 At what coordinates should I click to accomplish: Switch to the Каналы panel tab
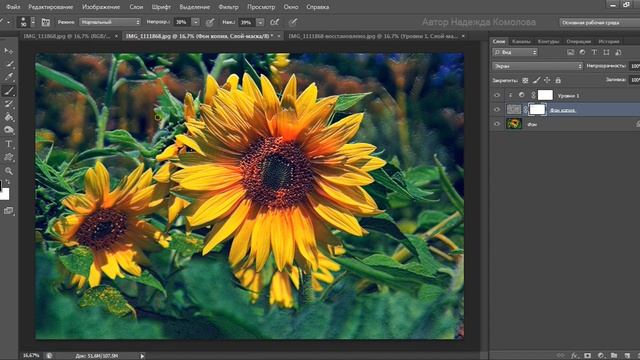coord(521,41)
